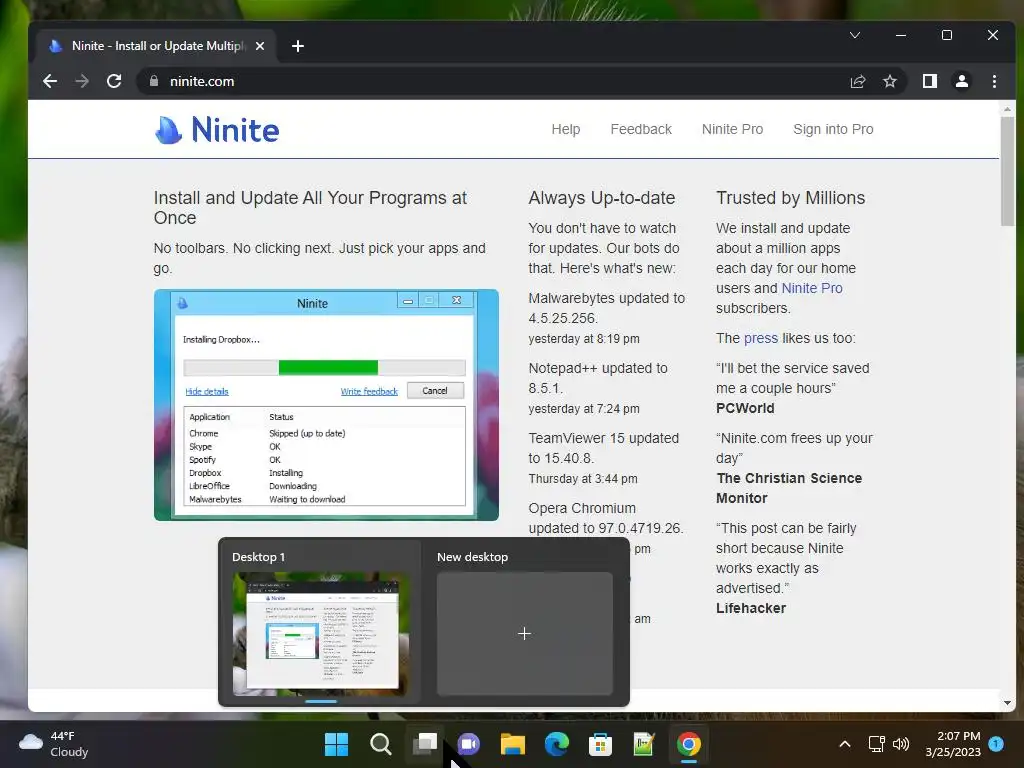Screen dimensions: 1024x768
Task: Click the Ninite installer screenshot image
Action: [x=326, y=405]
